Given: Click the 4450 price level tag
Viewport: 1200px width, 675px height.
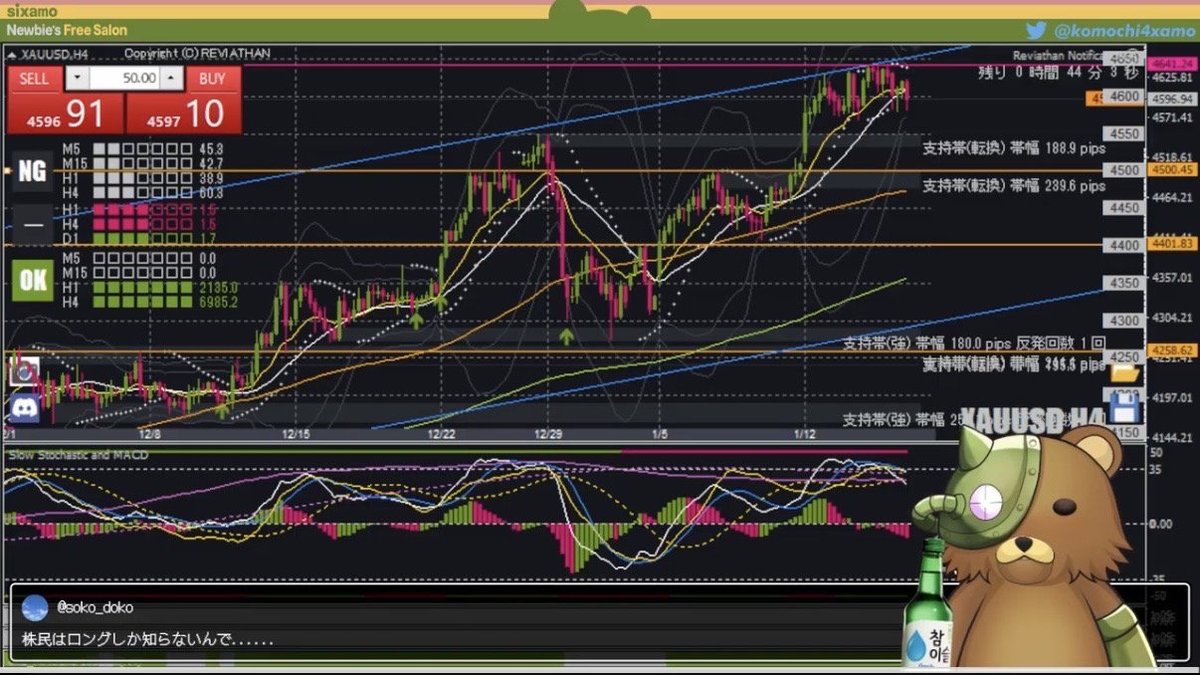Looking at the screenshot, I should (1122, 208).
